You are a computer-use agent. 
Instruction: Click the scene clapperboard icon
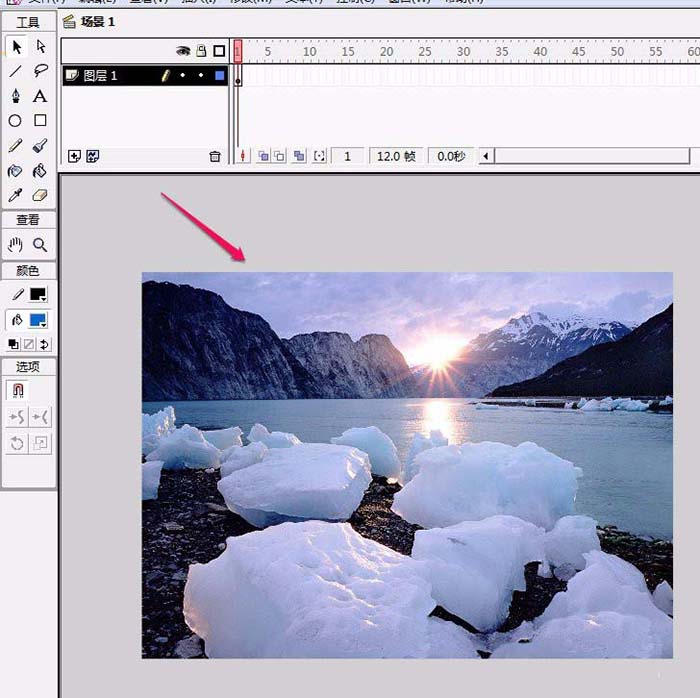(69, 21)
